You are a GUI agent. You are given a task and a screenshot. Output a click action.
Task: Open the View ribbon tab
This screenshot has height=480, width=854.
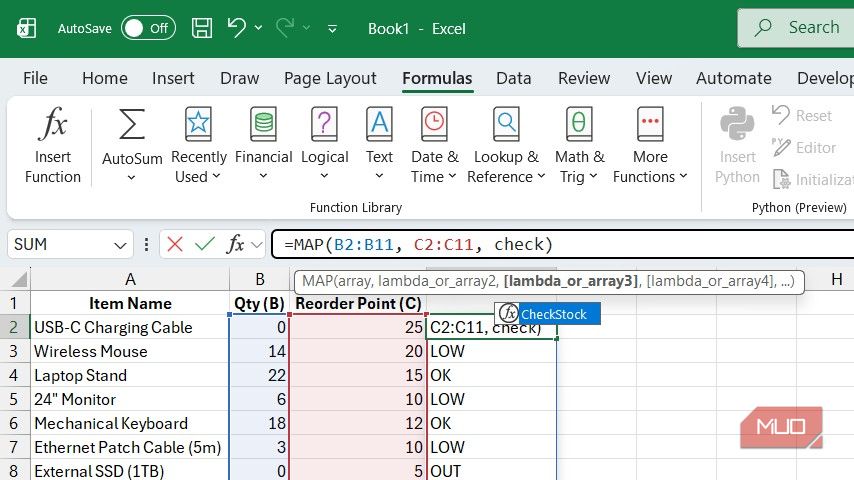[654, 78]
